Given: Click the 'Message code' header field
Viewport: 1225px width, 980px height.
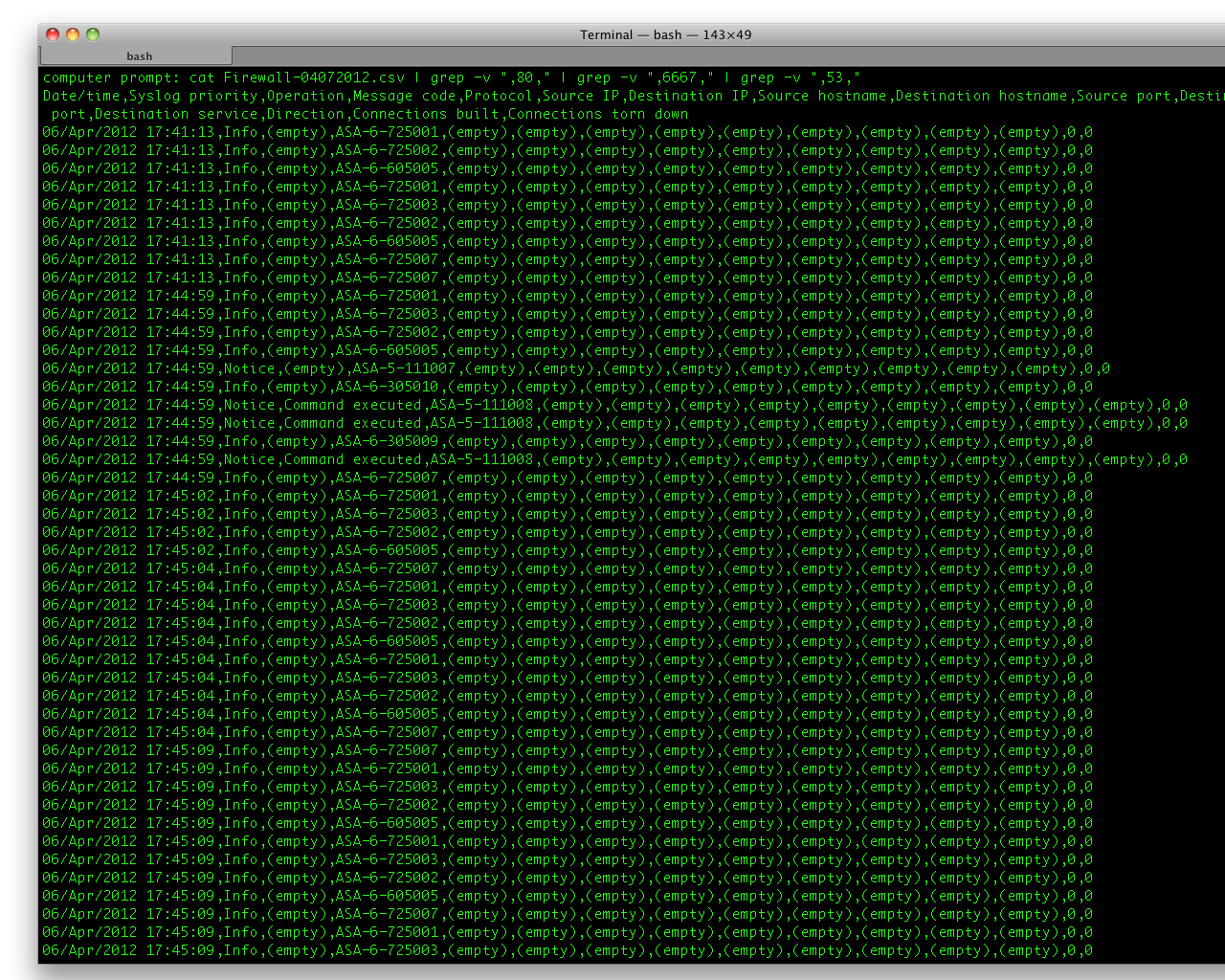Looking at the screenshot, I should [405, 96].
